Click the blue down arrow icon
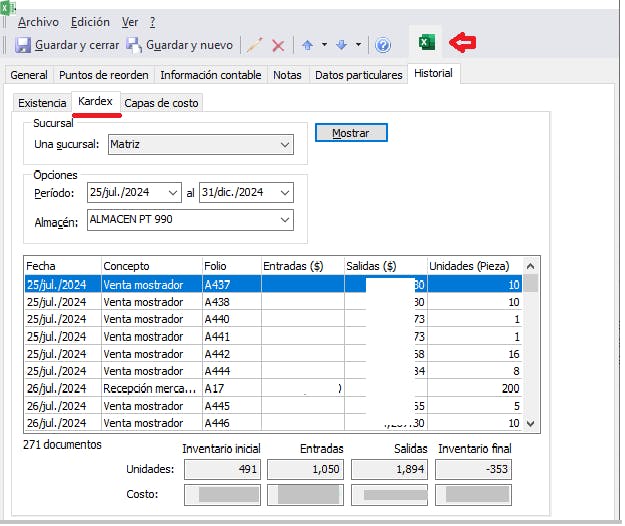Image resolution: width=625 pixels, height=526 pixels. 342,45
